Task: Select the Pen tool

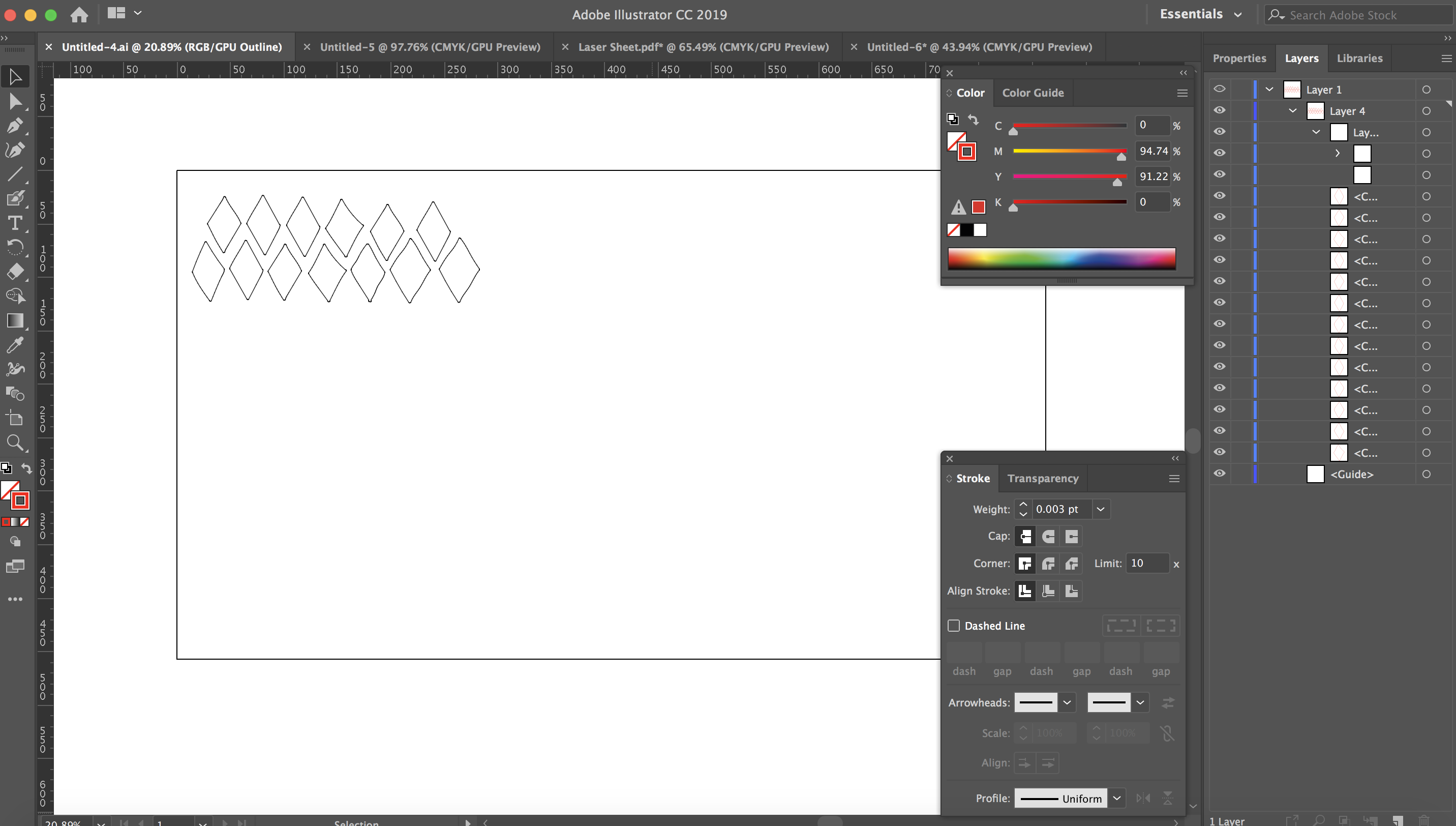Action: 15,125
